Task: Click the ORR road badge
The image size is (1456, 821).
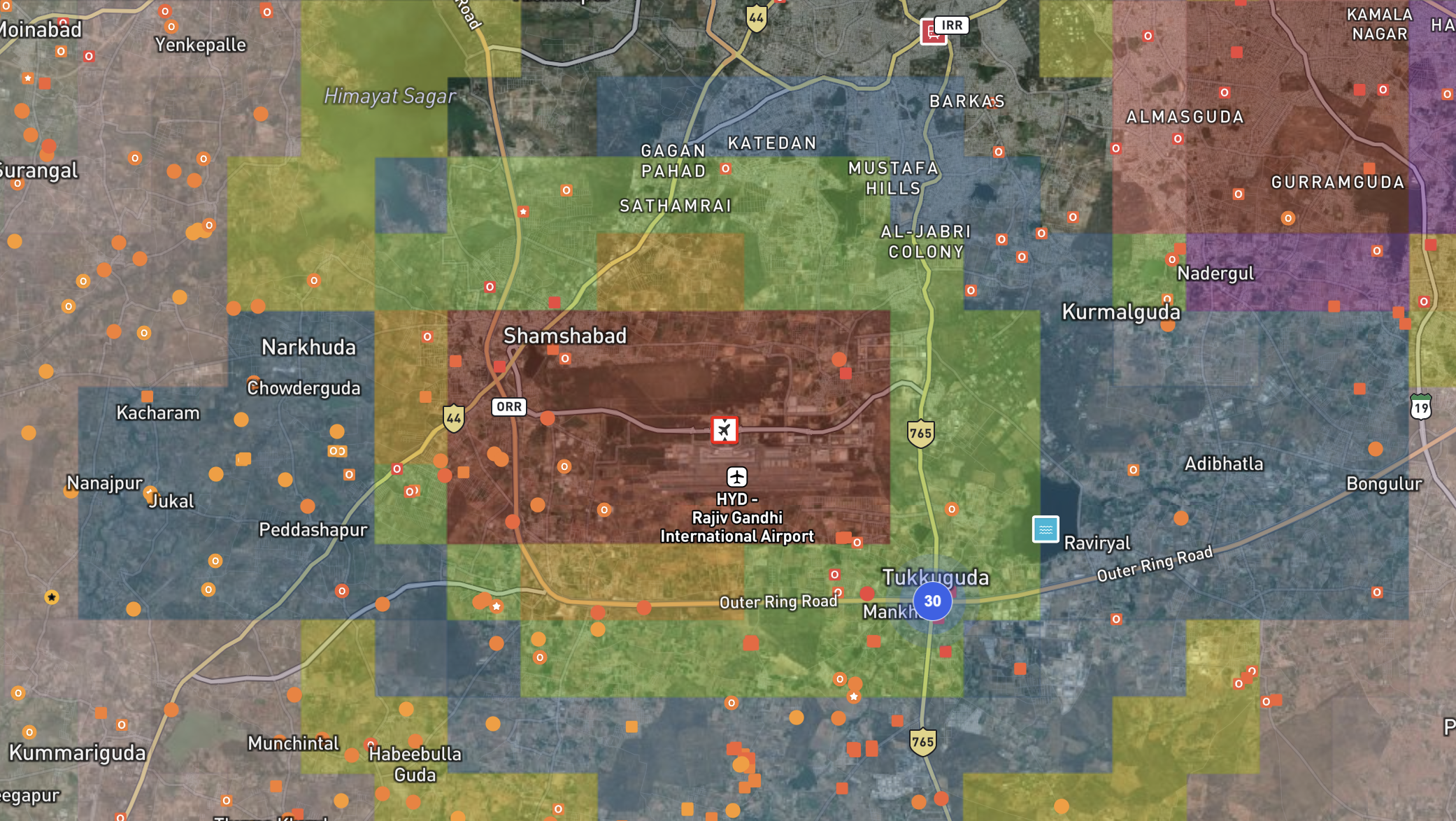Action: (x=508, y=407)
